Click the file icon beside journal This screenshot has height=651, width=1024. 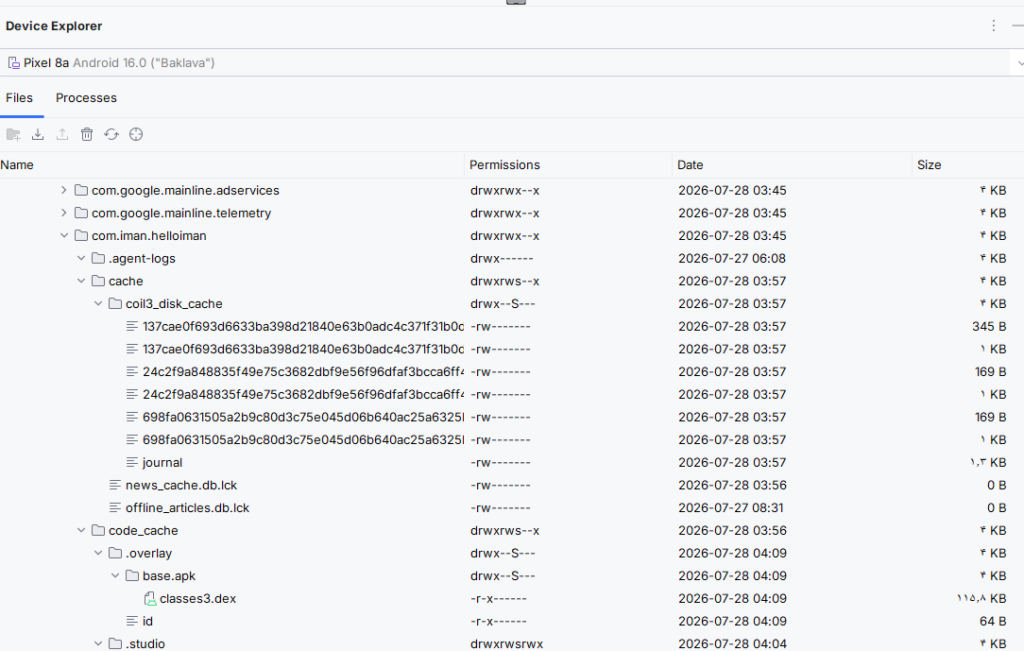tap(132, 462)
